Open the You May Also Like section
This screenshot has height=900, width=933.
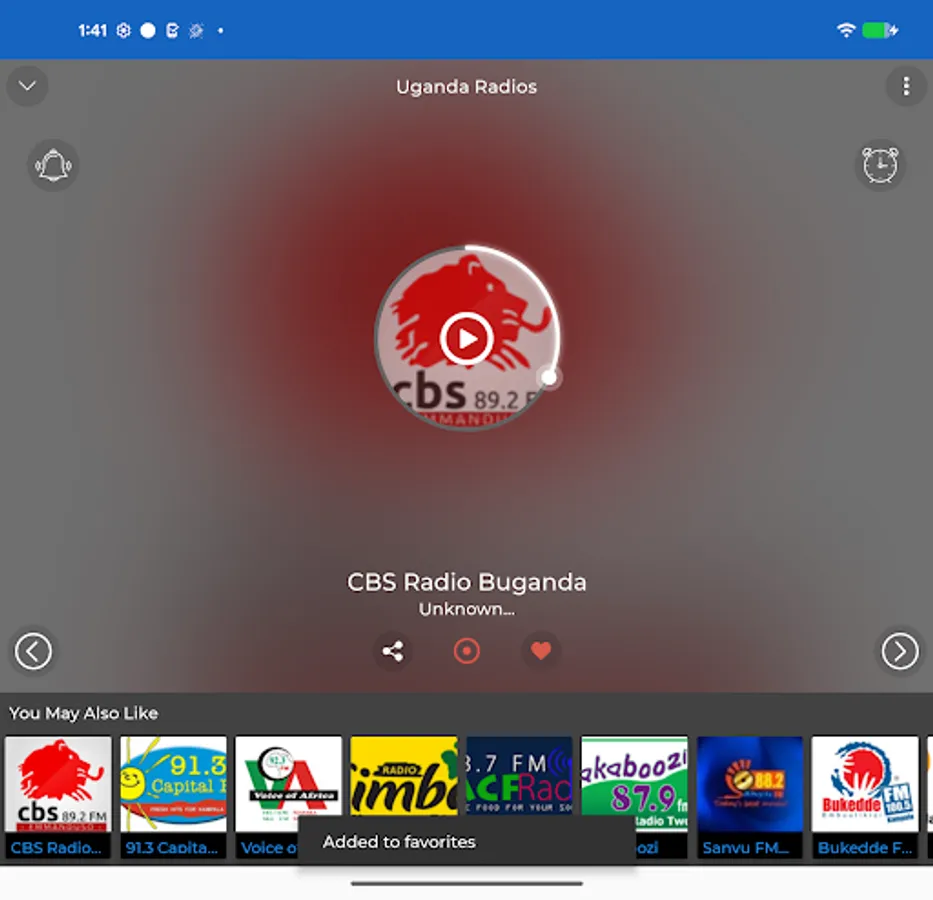tap(83, 713)
